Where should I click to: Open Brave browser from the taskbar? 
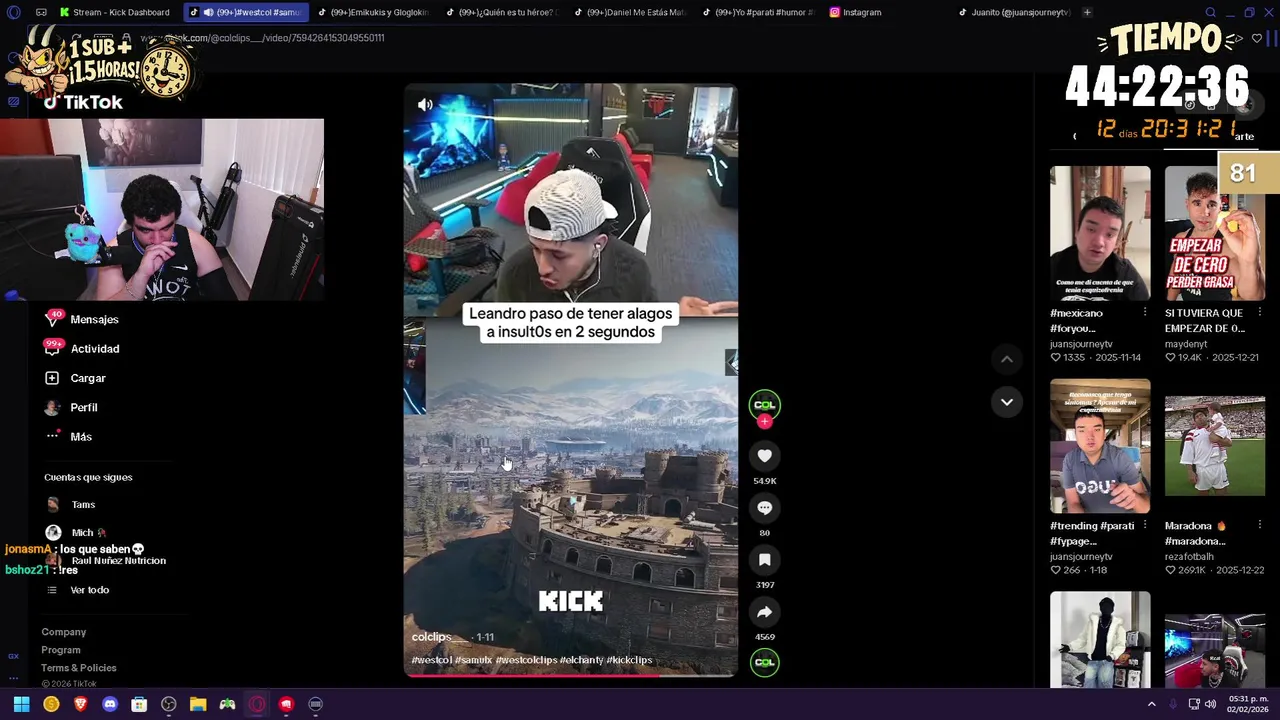click(x=81, y=704)
